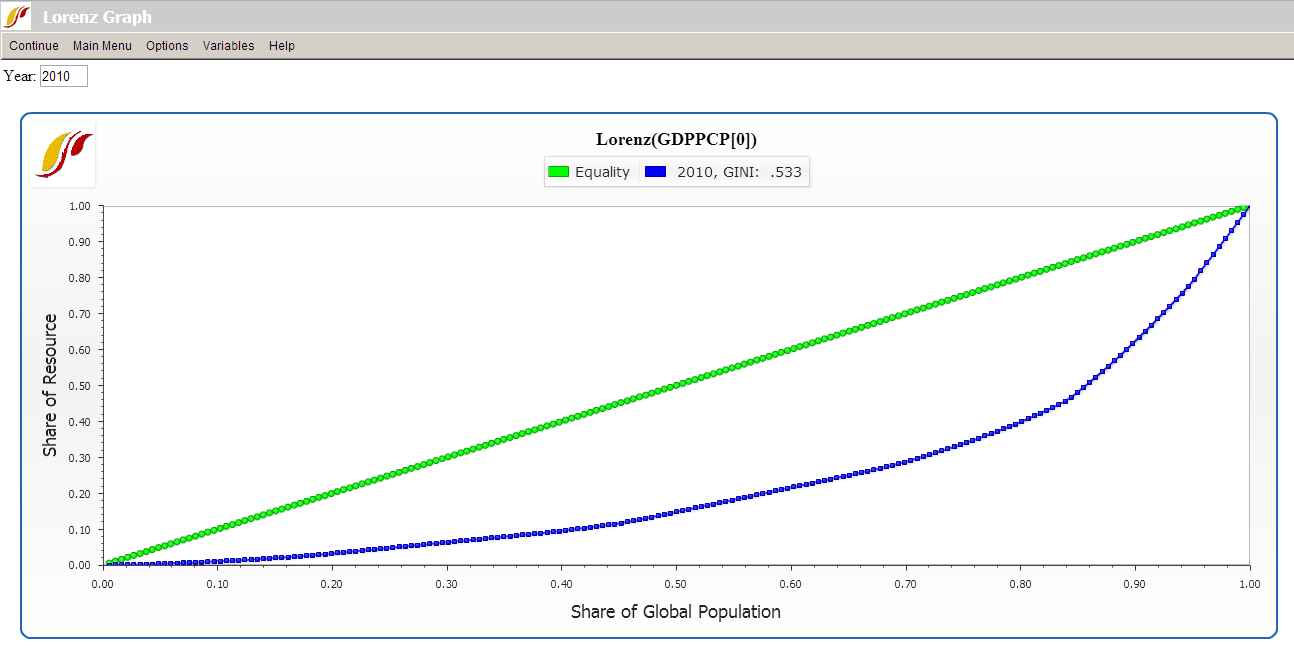Open Main Menu in the menu bar

coord(102,46)
